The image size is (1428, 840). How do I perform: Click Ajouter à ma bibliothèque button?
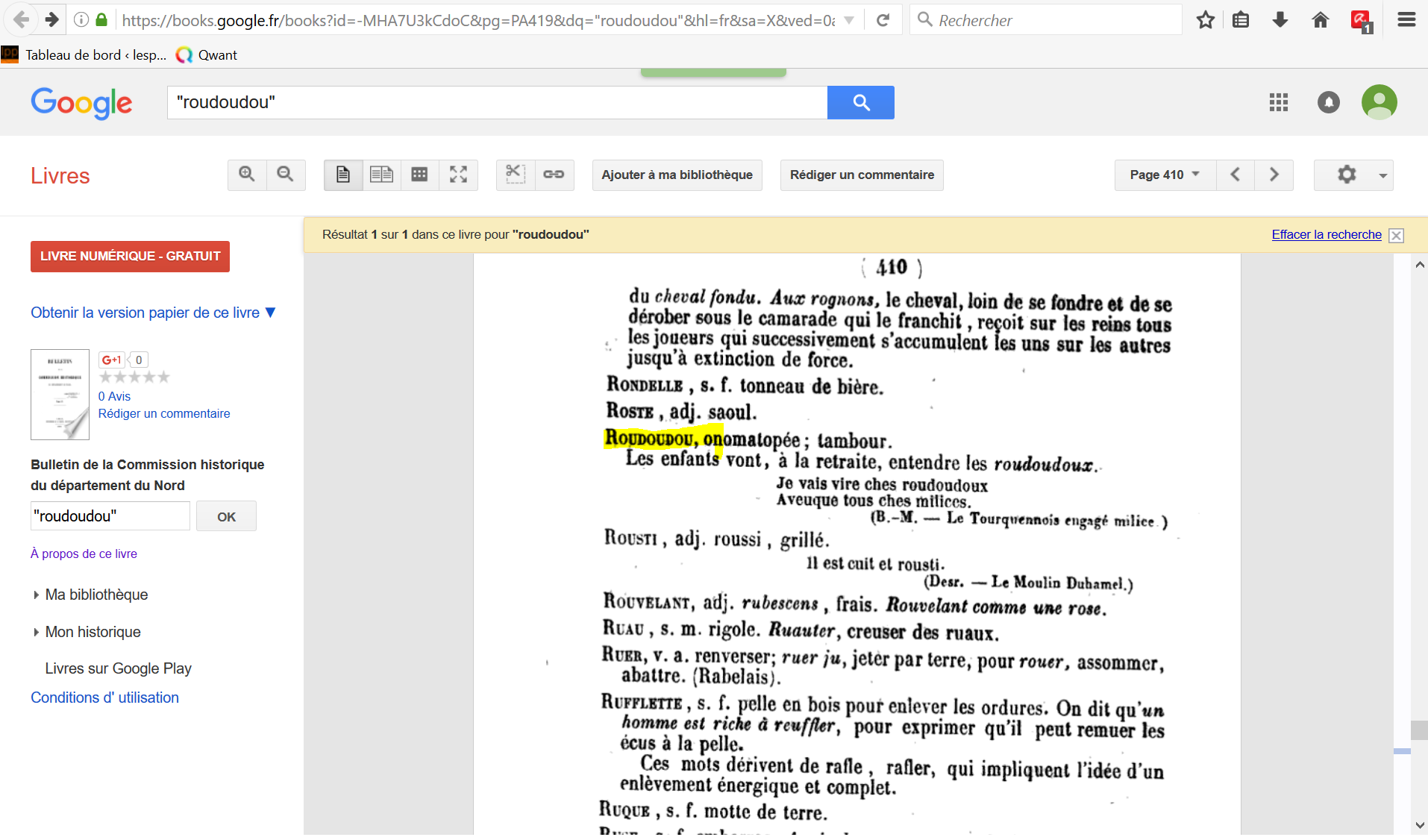pyautogui.click(x=677, y=175)
